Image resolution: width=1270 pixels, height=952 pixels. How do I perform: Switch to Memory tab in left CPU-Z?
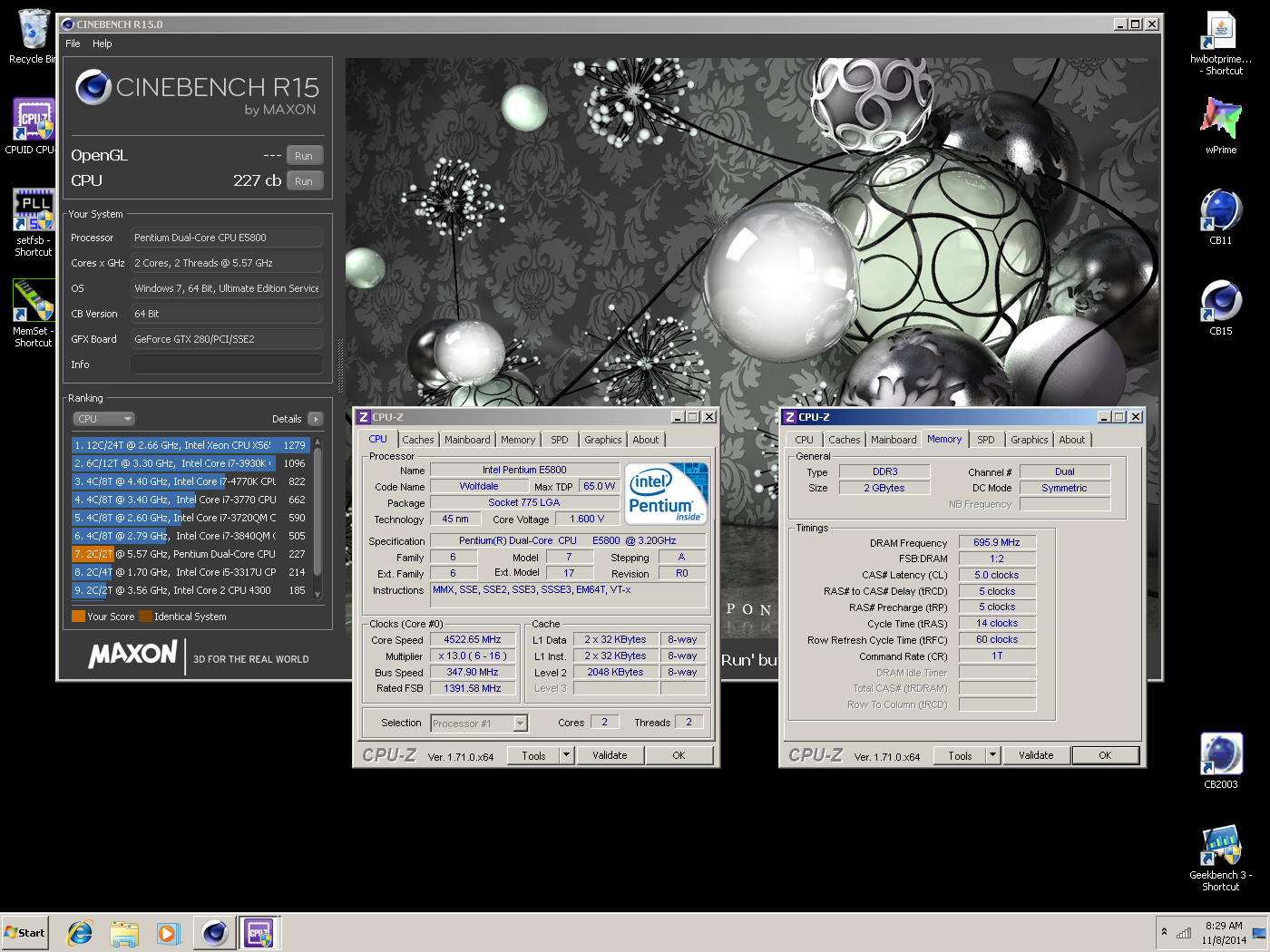pos(518,440)
